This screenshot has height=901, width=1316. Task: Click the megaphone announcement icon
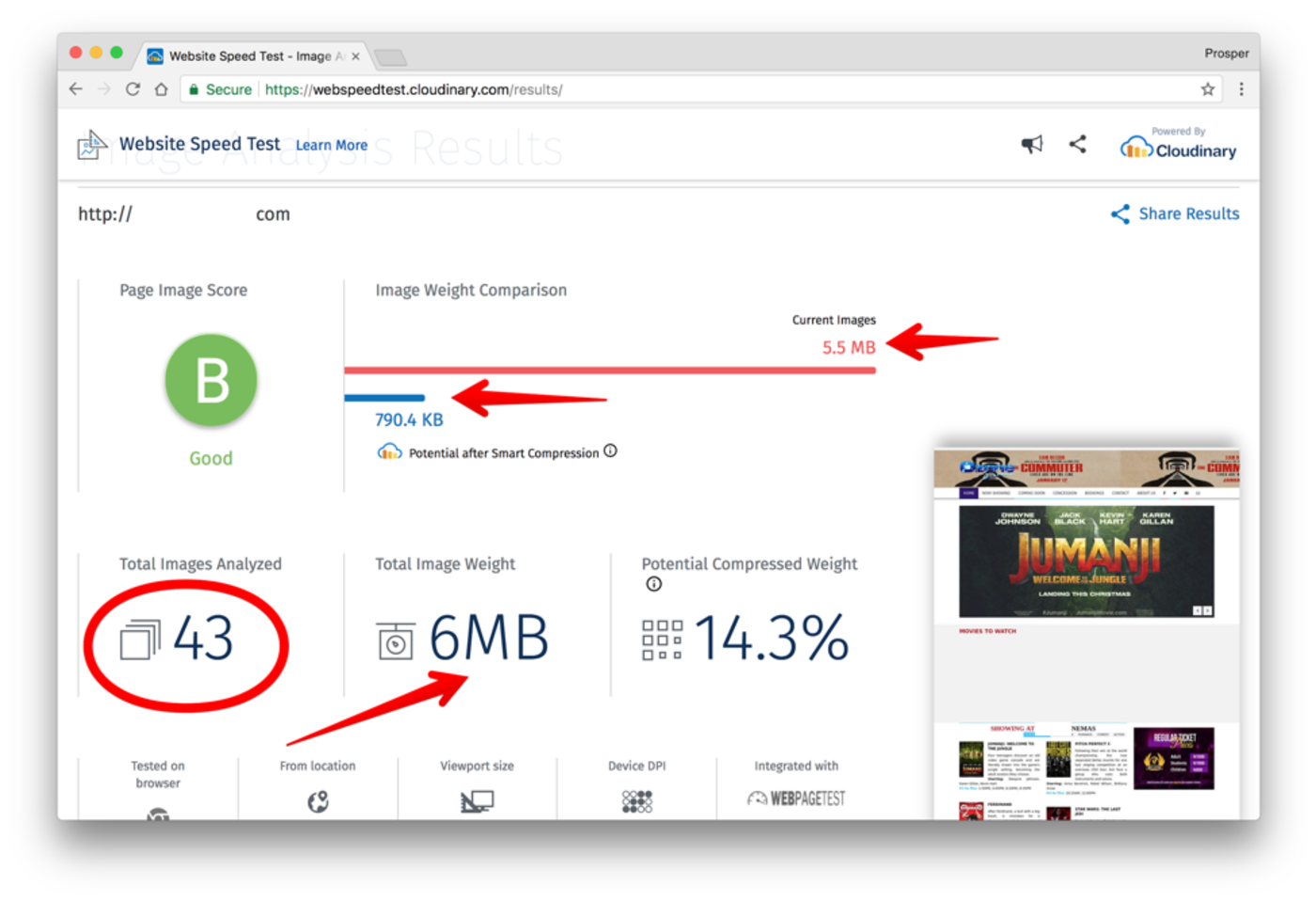coord(1032,144)
